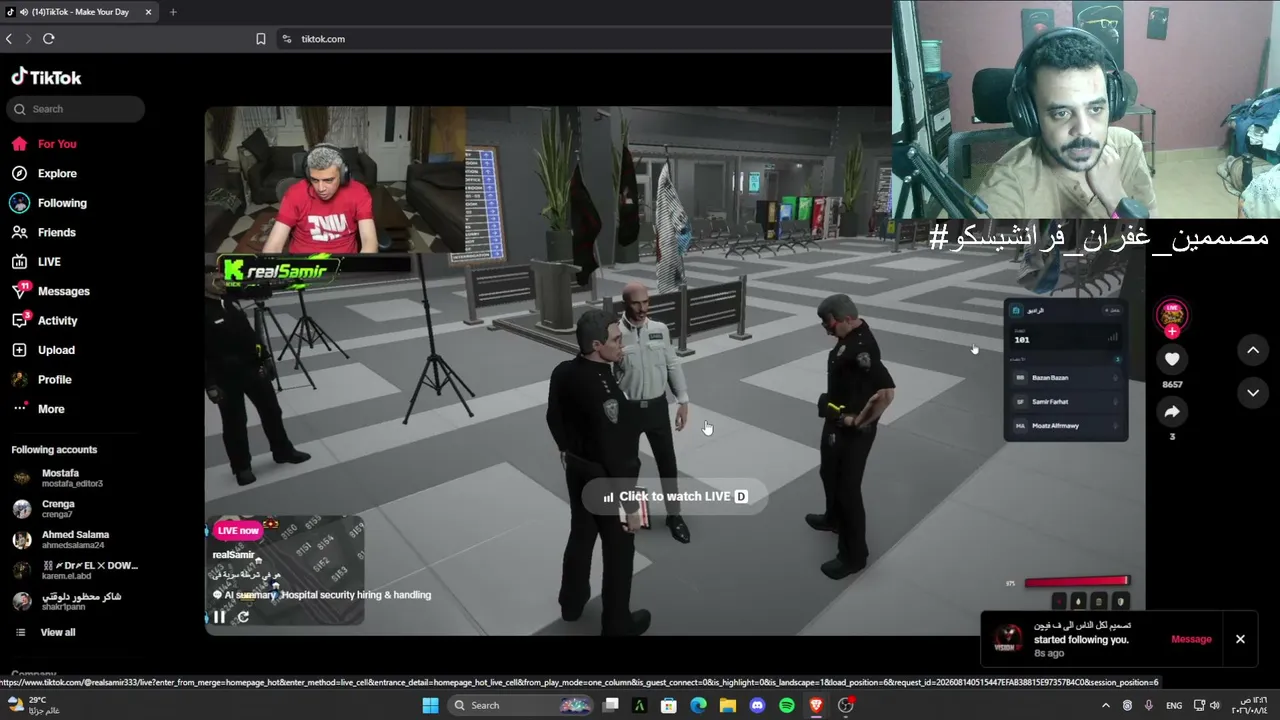The width and height of the screenshot is (1280, 720).
Task: Open Spotify from taskbar
Action: (787, 705)
